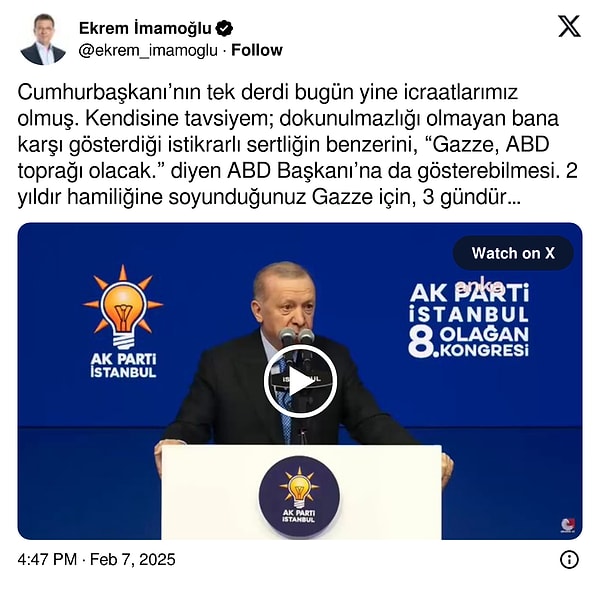Click the AK Parti İstanbul lightbulb logo on the left
Image resolution: width=600 pixels, height=590 pixels.
(123, 321)
